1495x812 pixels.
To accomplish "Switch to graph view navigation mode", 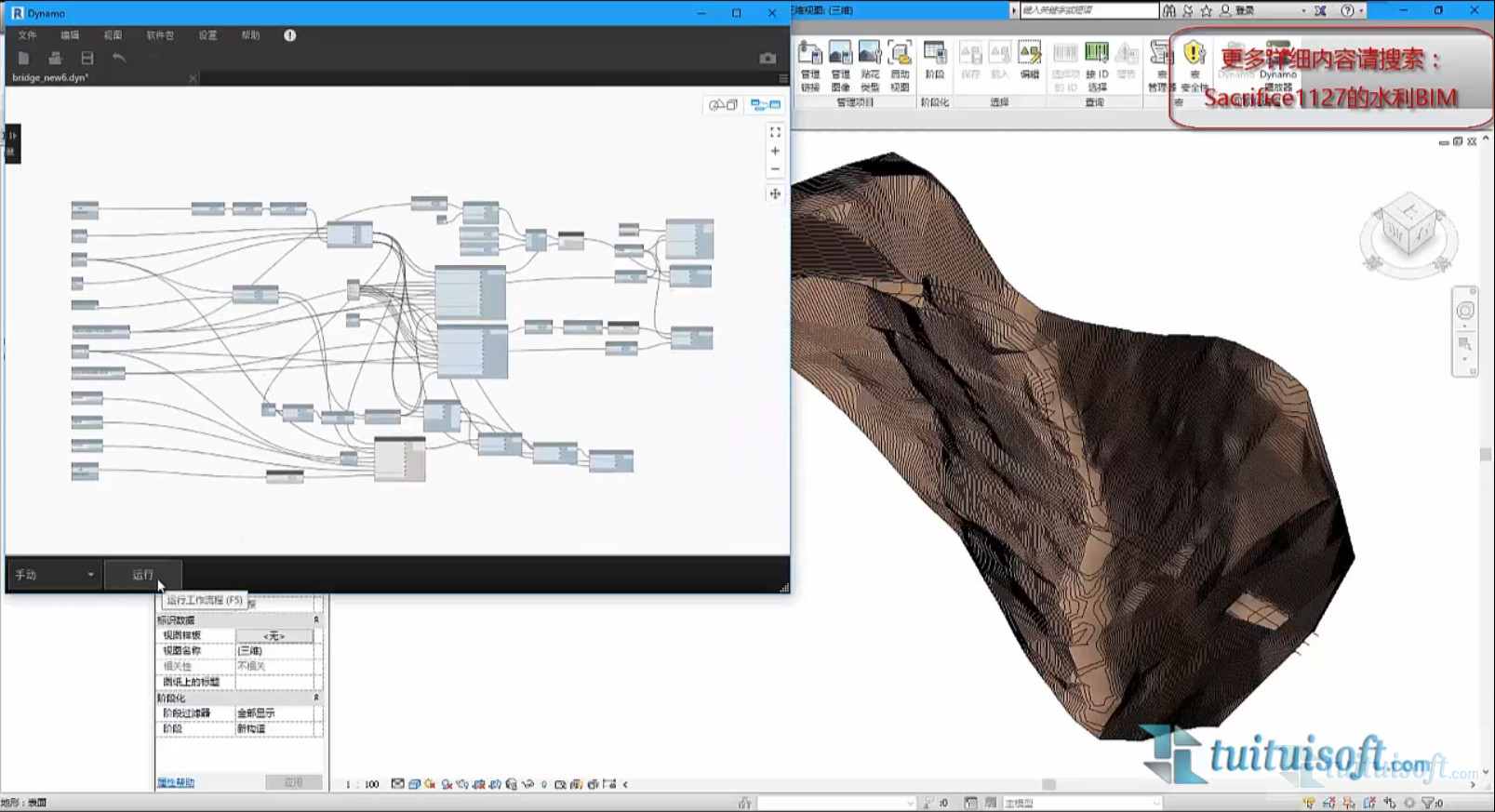I will pyautogui.click(x=766, y=105).
